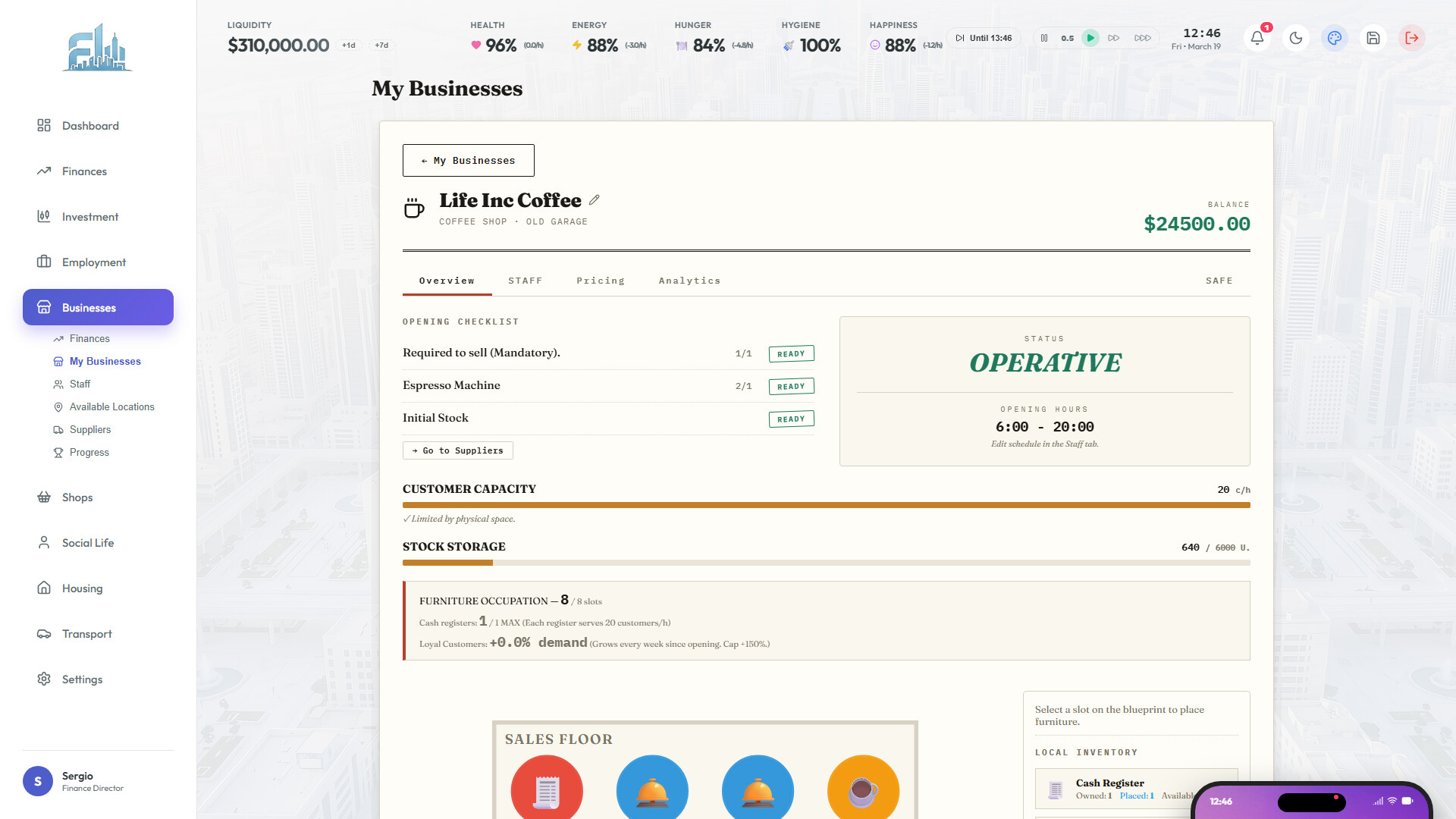The height and width of the screenshot is (819, 1456).
Task: Advance time by +1d
Action: [349, 45]
